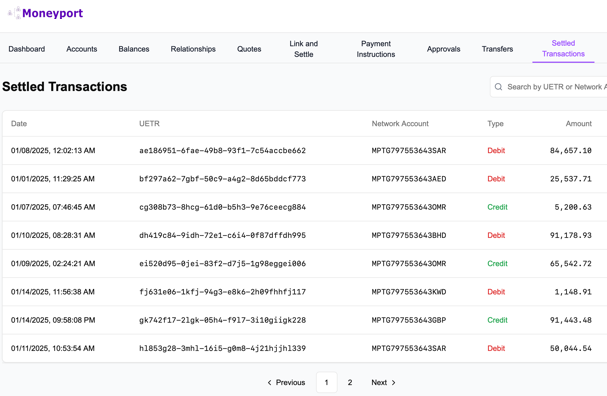This screenshot has height=396, width=607.
Task: Click Credit type in 5,200.63 row
Action: (x=497, y=207)
